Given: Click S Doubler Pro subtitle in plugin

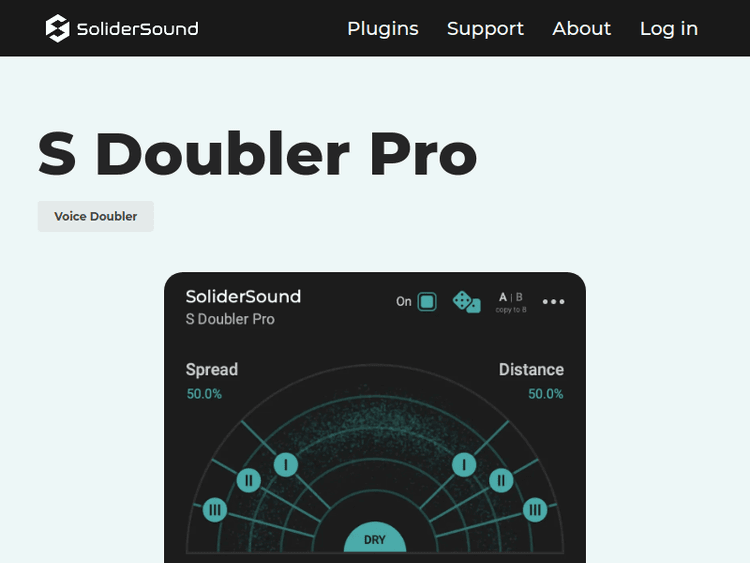Looking at the screenshot, I should pyautogui.click(x=230, y=319).
